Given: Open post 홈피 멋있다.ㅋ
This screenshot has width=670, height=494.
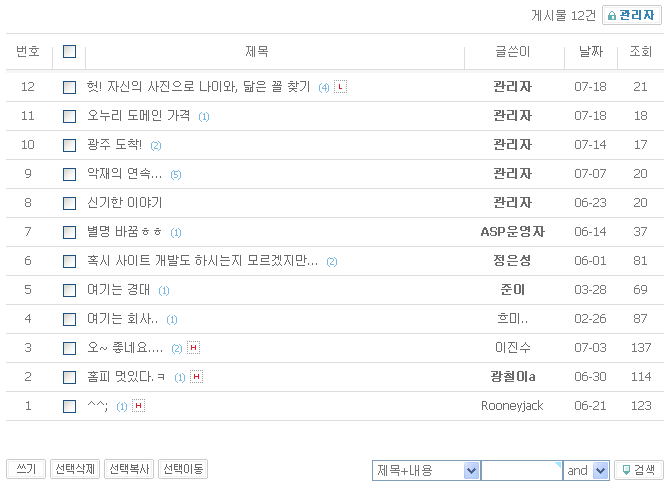Looking at the screenshot, I should click(x=126, y=377).
